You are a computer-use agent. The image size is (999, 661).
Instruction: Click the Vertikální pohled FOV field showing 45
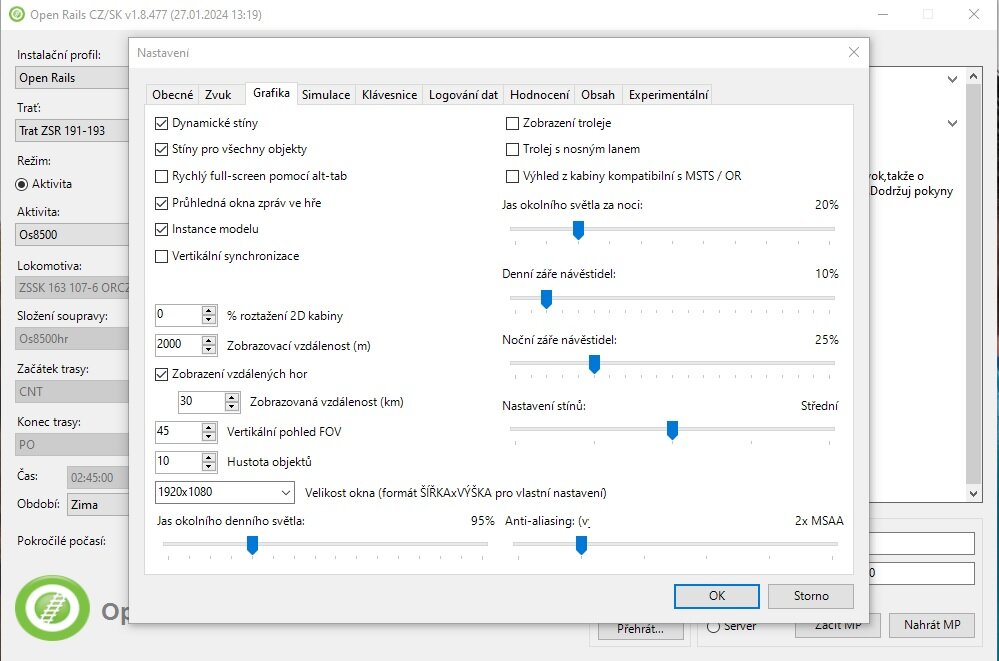(x=178, y=432)
